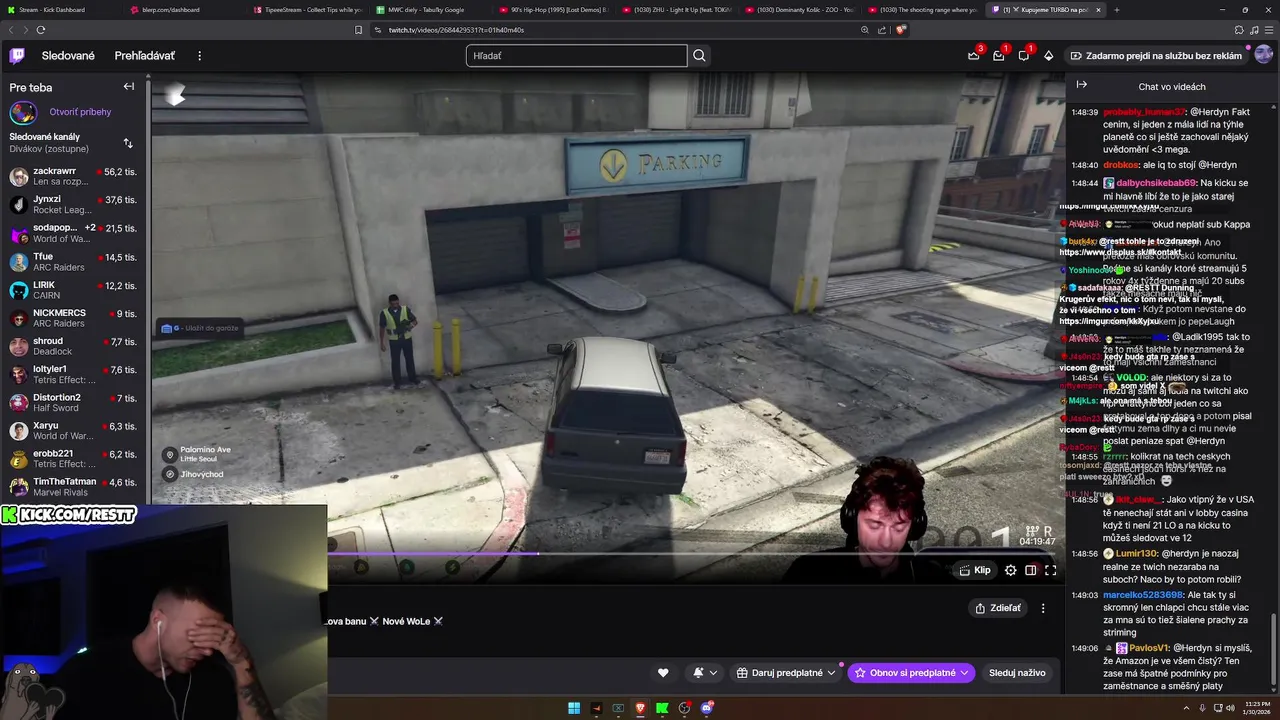The width and height of the screenshot is (1280, 720).
Task: Toggle theatre mode on the player
Action: point(1030,570)
